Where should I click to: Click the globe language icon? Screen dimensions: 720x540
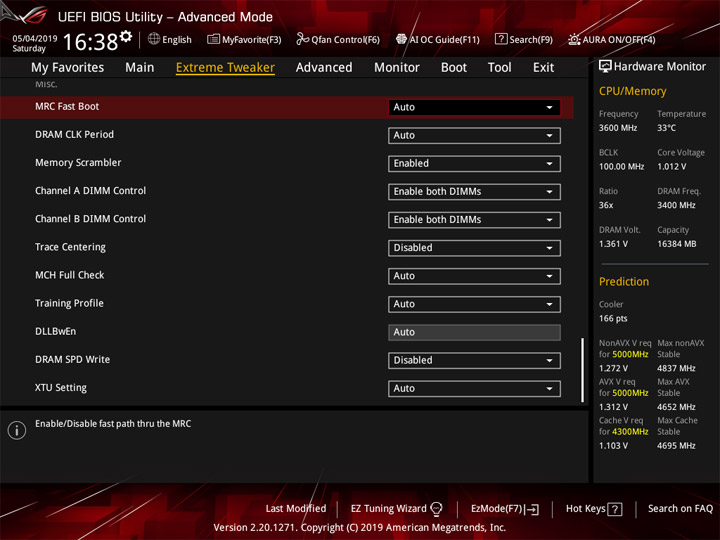[x=154, y=39]
